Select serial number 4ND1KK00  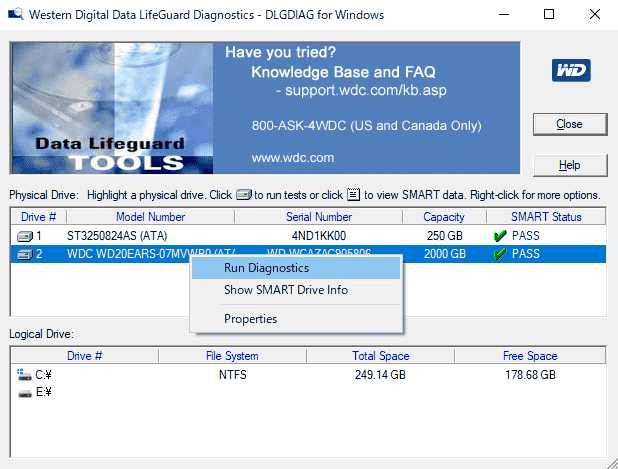click(x=319, y=236)
